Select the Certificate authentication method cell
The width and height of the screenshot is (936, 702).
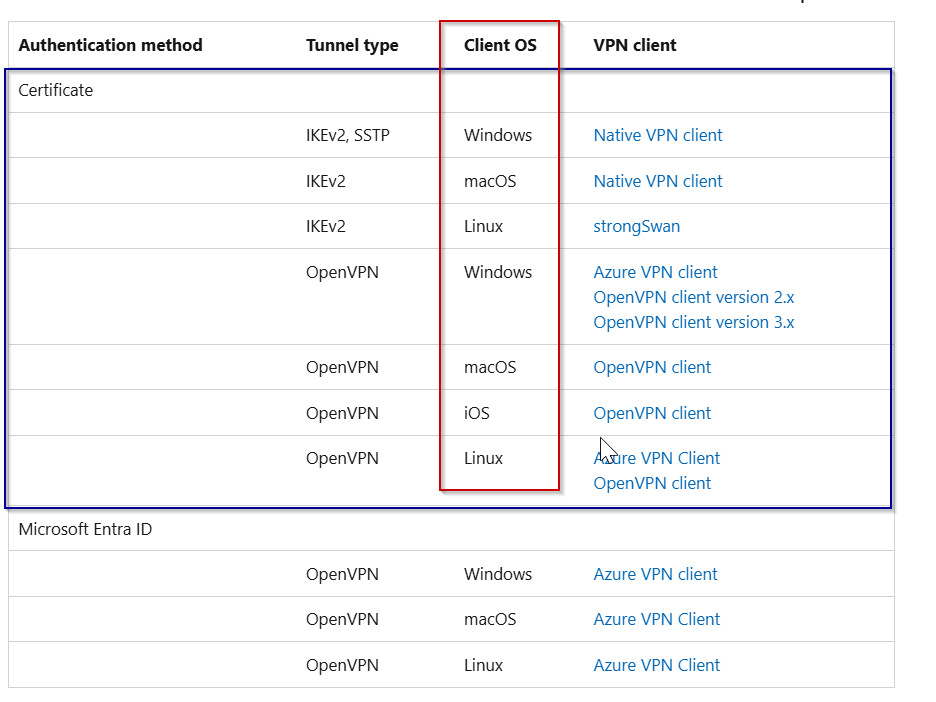56,90
